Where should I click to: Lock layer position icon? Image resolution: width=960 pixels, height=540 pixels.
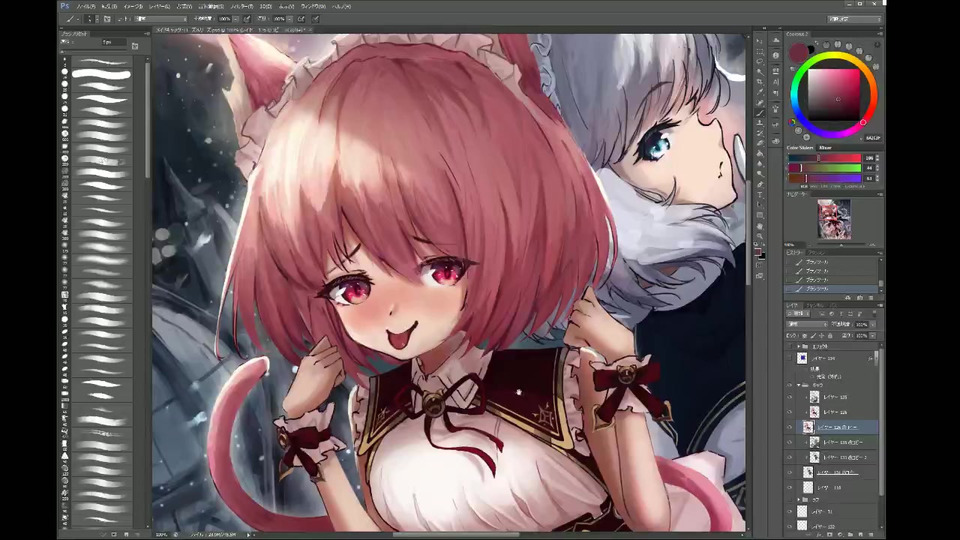(822, 336)
